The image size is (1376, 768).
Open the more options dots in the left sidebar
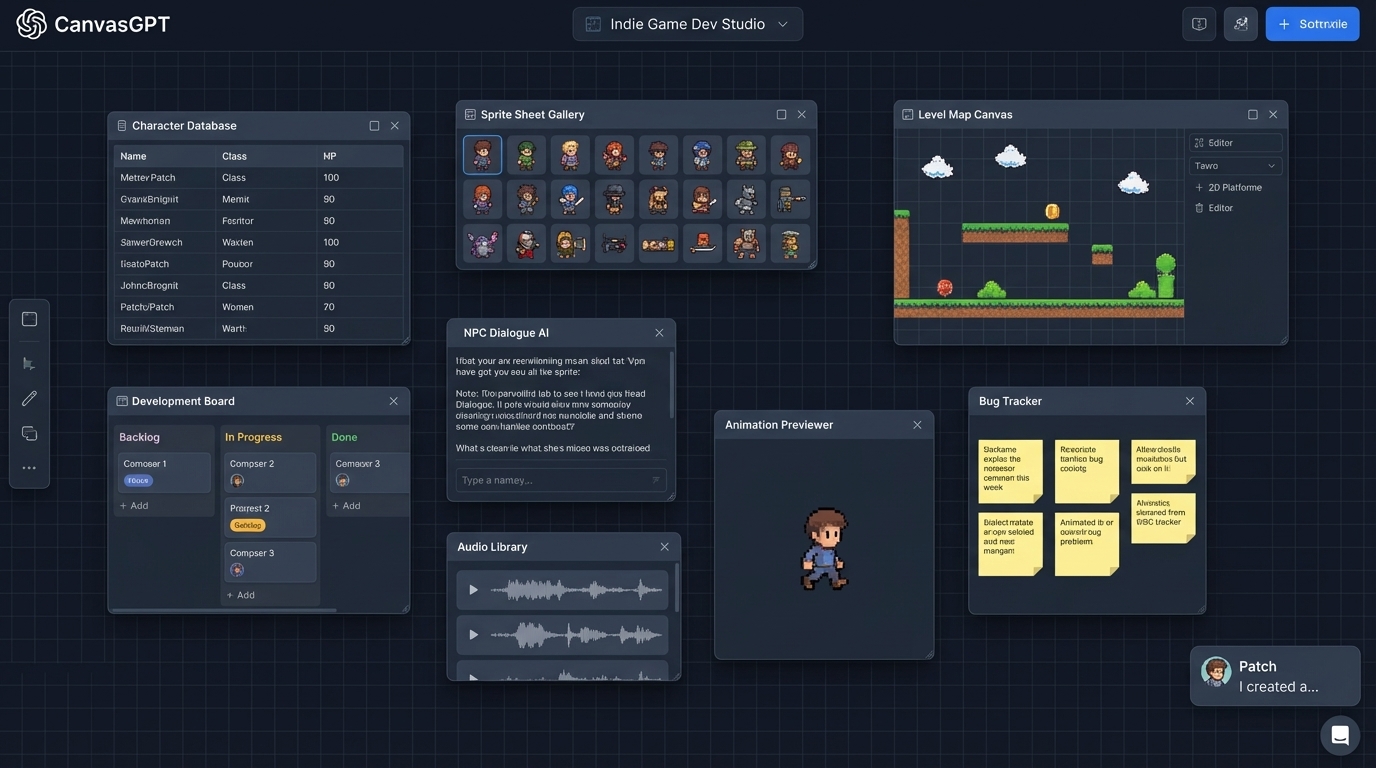(x=24, y=466)
